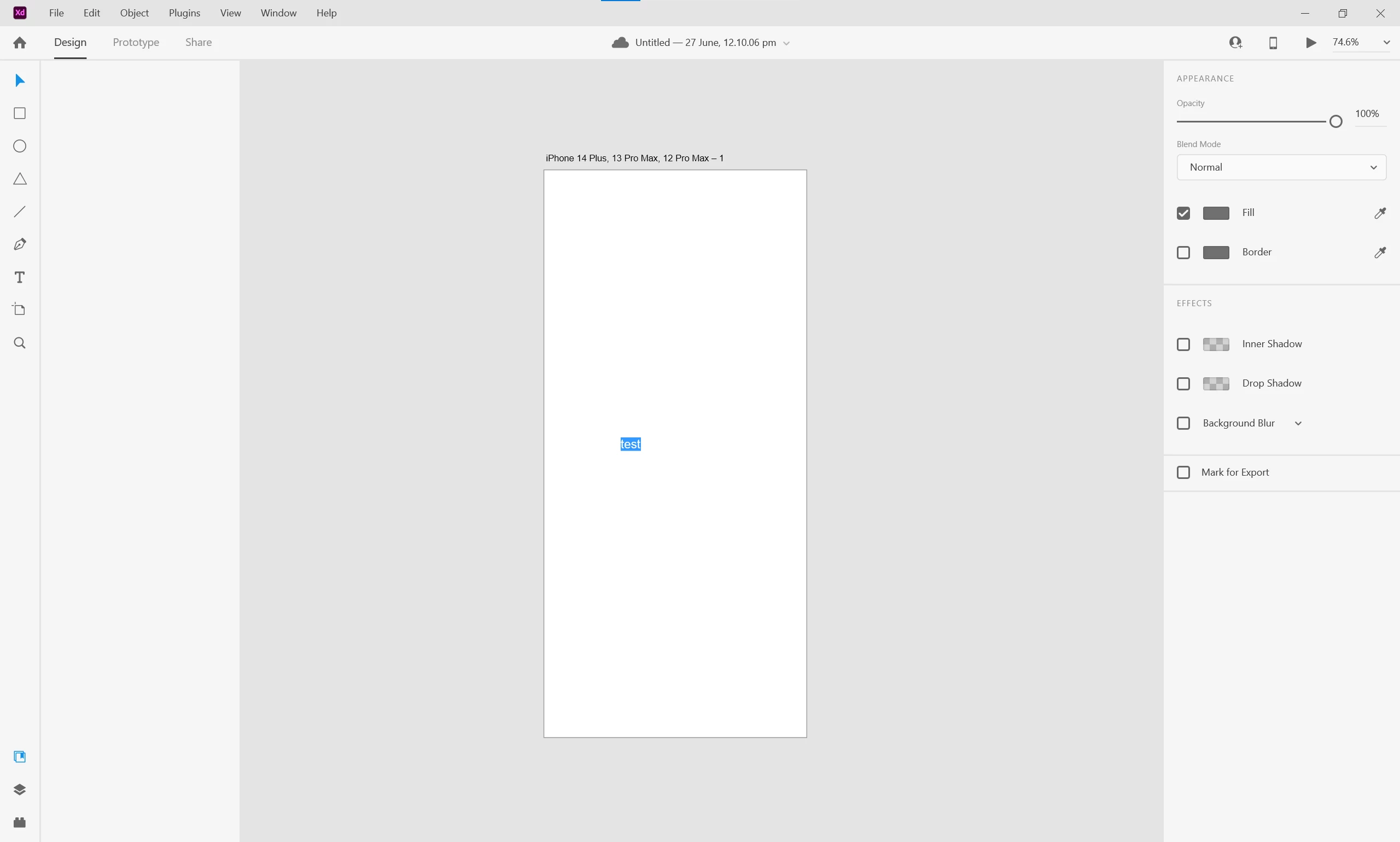Image resolution: width=1400 pixels, height=842 pixels.
Task: Click the document title Untitled
Action: tap(705, 43)
